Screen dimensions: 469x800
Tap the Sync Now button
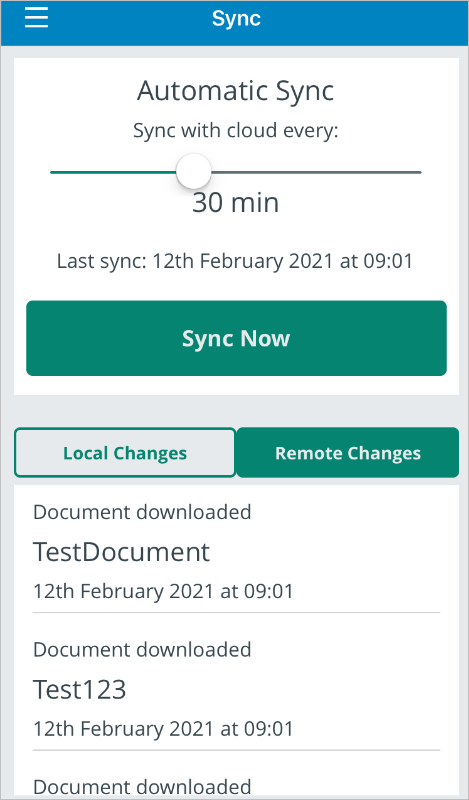click(236, 338)
